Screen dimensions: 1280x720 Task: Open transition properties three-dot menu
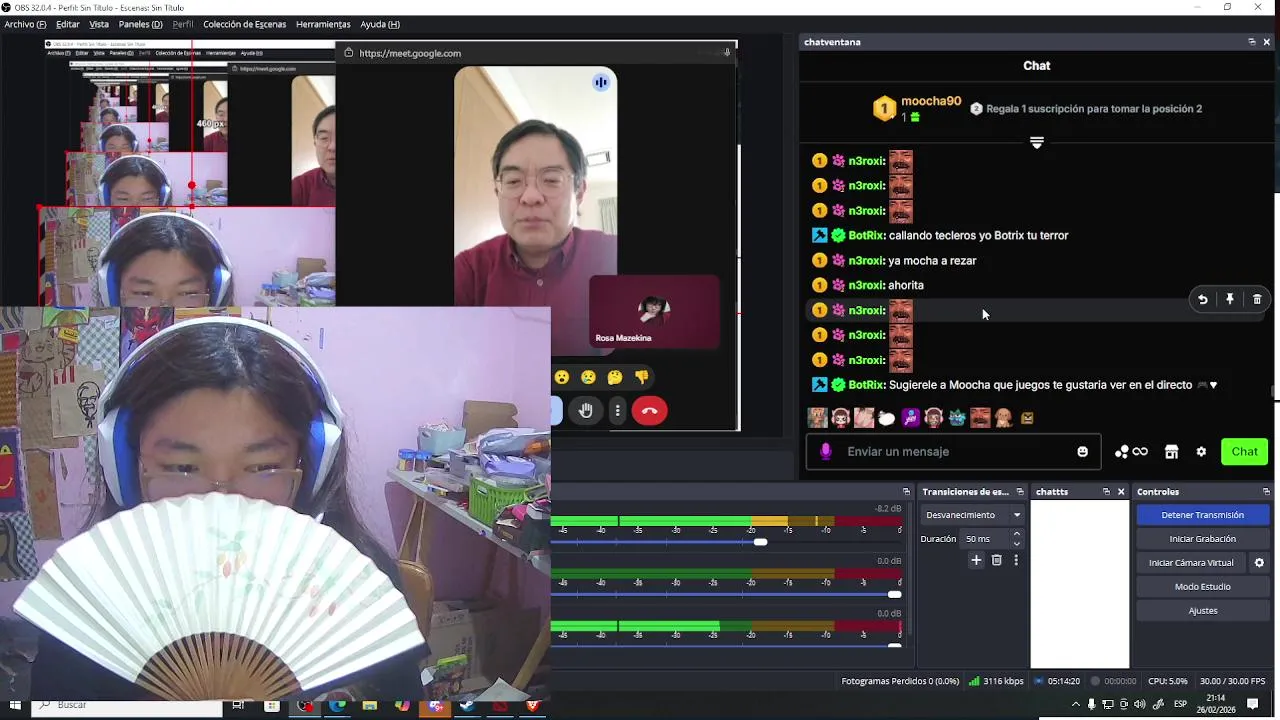(x=1016, y=560)
